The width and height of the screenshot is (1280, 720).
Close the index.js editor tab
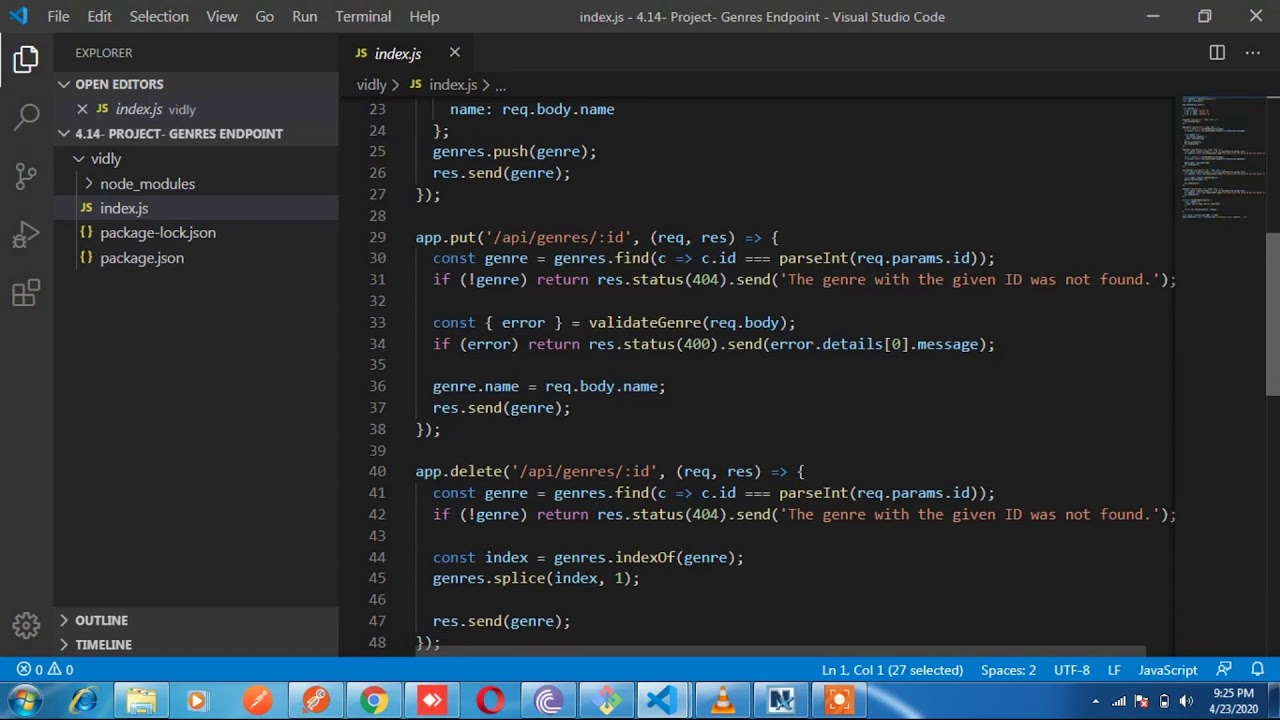click(455, 53)
